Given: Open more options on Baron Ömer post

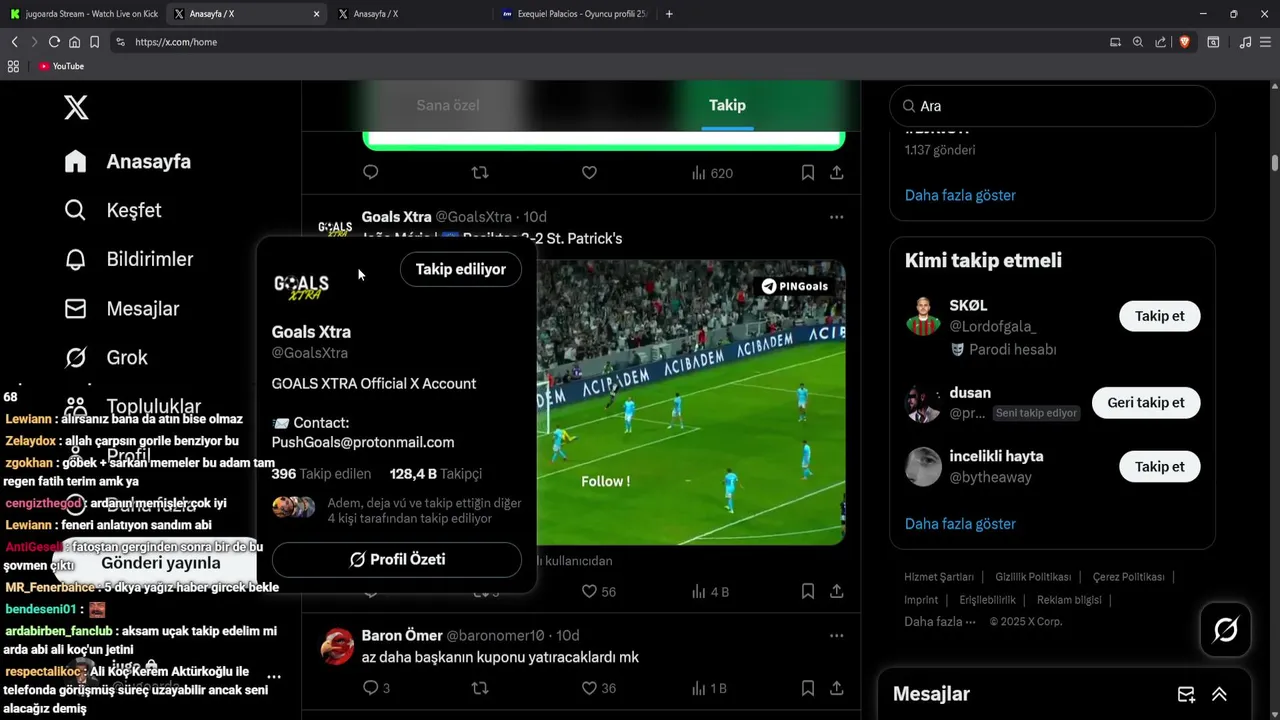Looking at the screenshot, I should coord(836,636).
